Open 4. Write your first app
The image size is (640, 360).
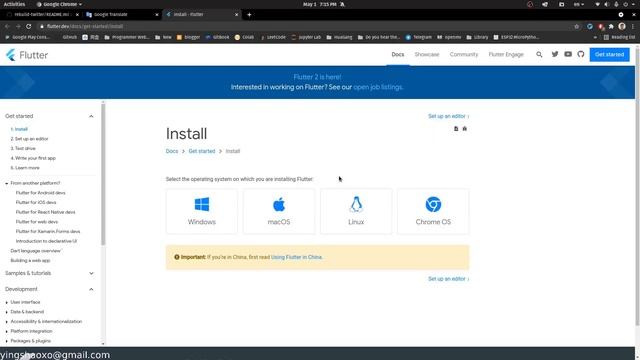pyautogui.click(x=33, y=158)
